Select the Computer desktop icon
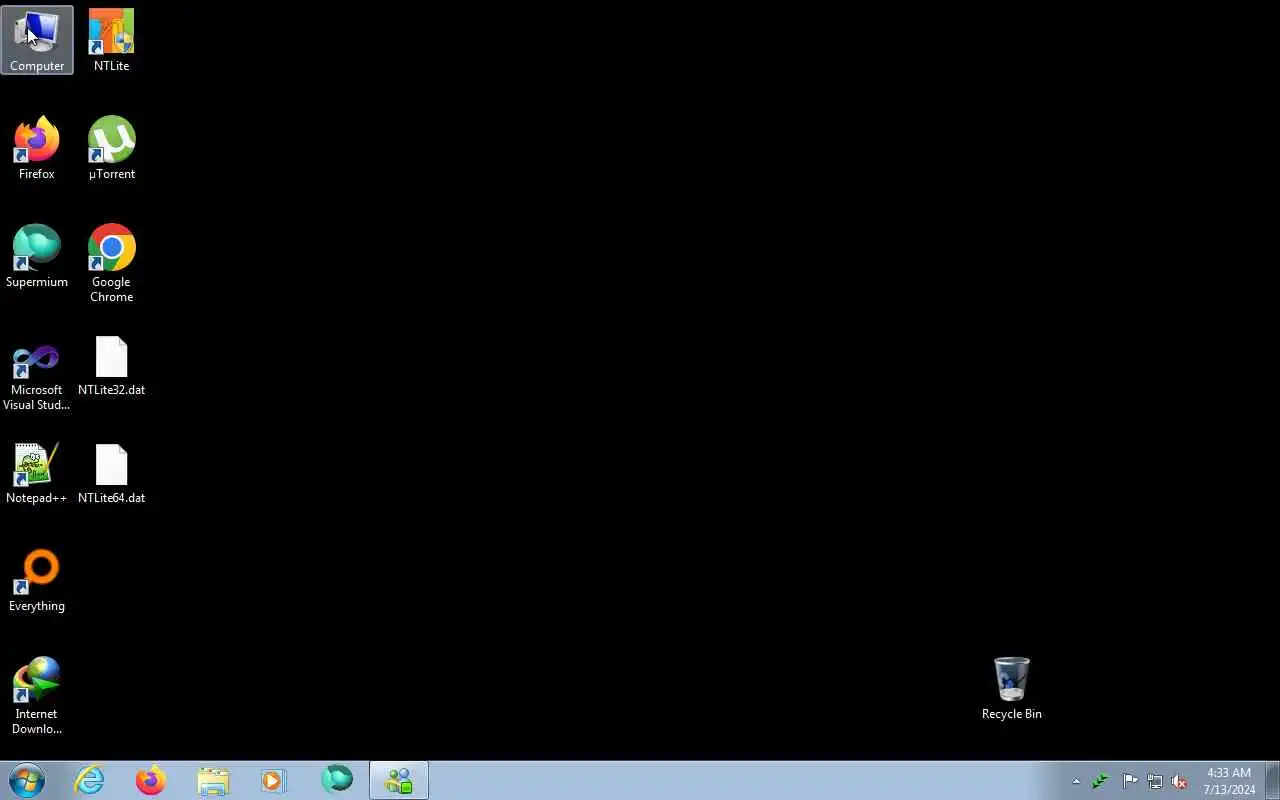The image size is (1280, 800). tap(37, 40)
